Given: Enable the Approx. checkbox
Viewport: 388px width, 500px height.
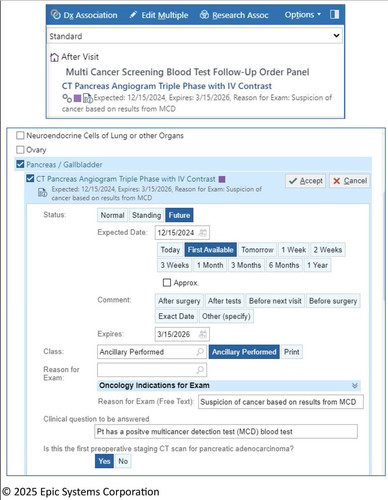Looking at the screenshot, I should [x=167, y=283].
